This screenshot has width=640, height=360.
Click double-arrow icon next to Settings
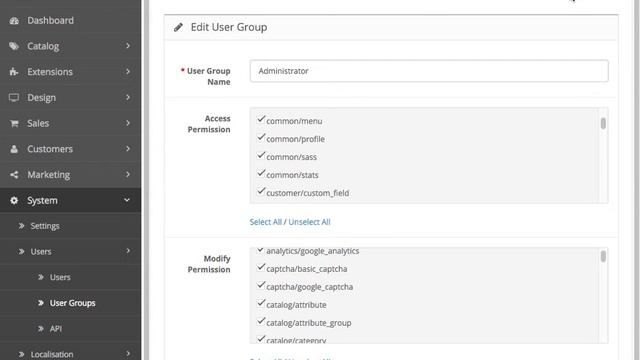click(22, 226)
